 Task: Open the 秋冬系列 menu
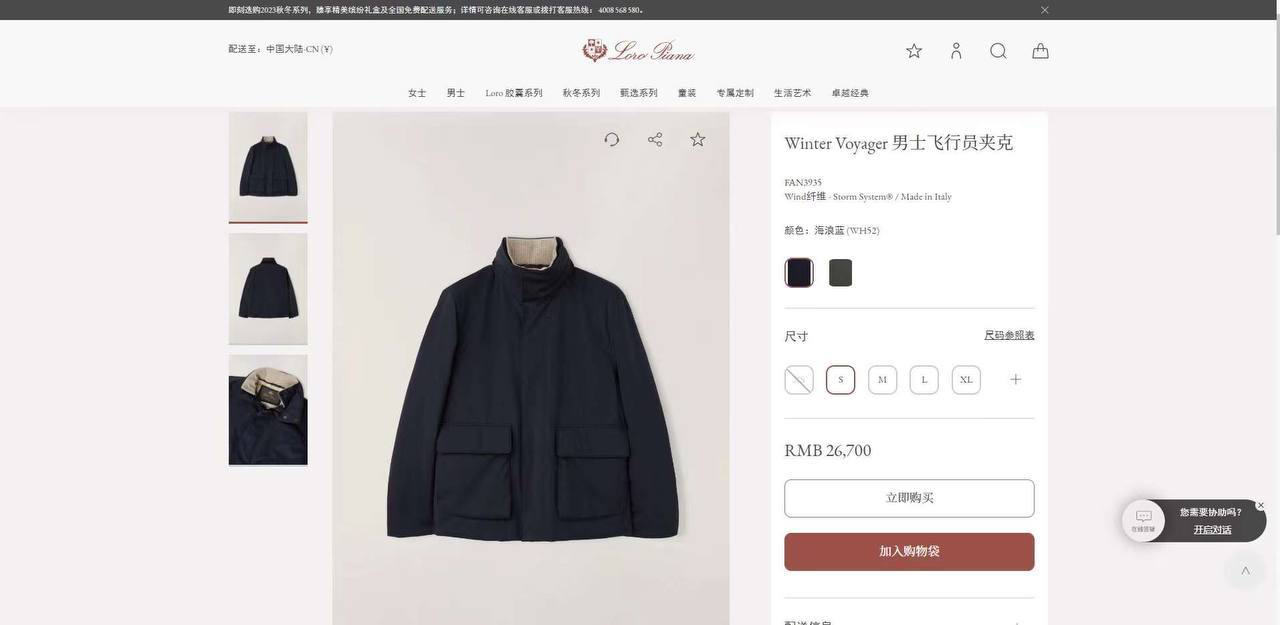(581, 93)
